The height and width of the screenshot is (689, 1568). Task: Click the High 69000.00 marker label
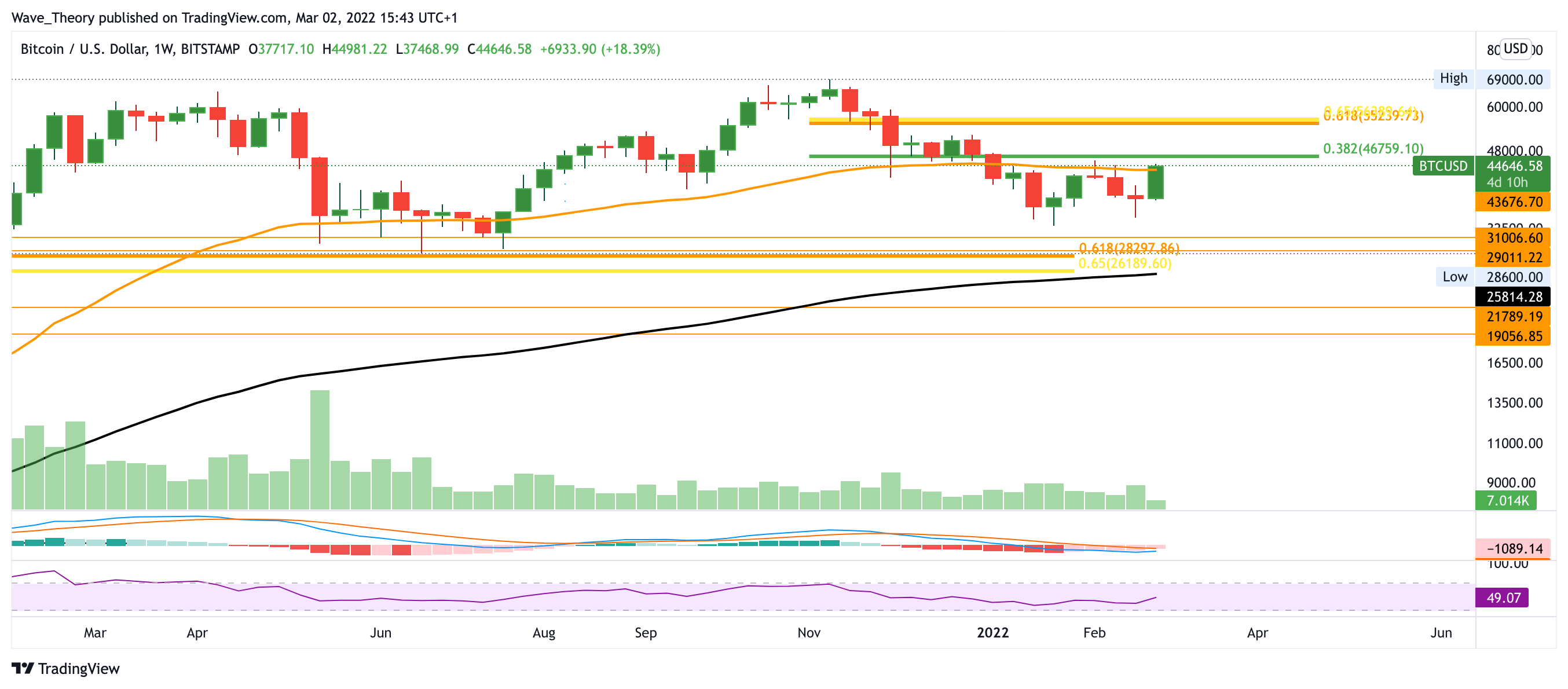1453,79
